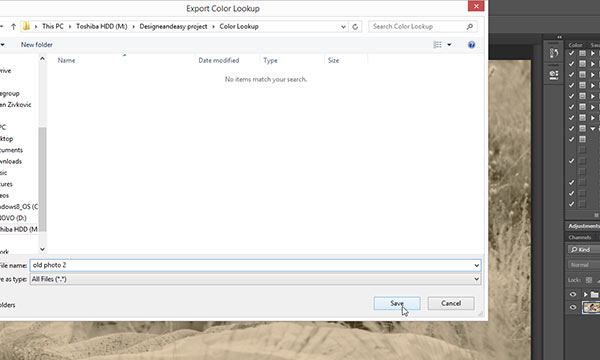The height and width of the screenshot is (360, 600).
Task: Select the Pictures item in navigation pane
Action: tap(6, 184)
